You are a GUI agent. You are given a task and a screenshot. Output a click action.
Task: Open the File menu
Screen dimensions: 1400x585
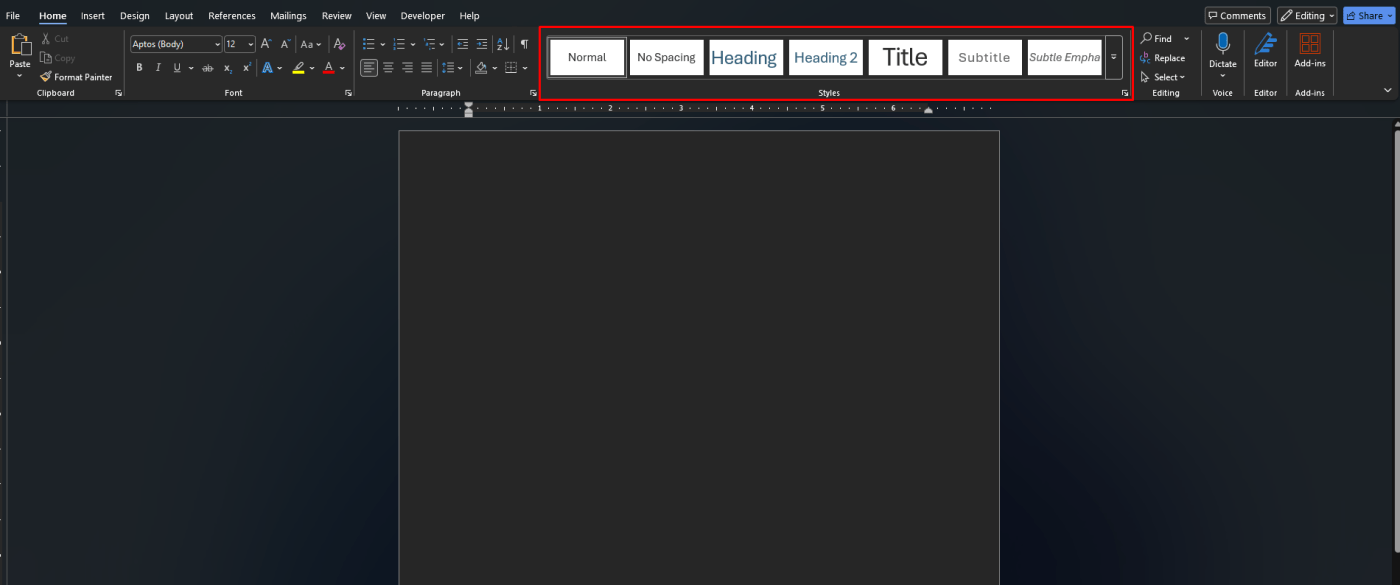coord(13,16)
